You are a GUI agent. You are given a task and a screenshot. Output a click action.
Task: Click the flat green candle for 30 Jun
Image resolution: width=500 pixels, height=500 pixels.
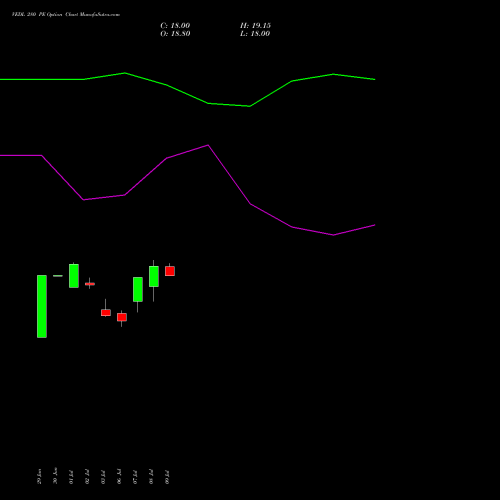click(58, 276)
